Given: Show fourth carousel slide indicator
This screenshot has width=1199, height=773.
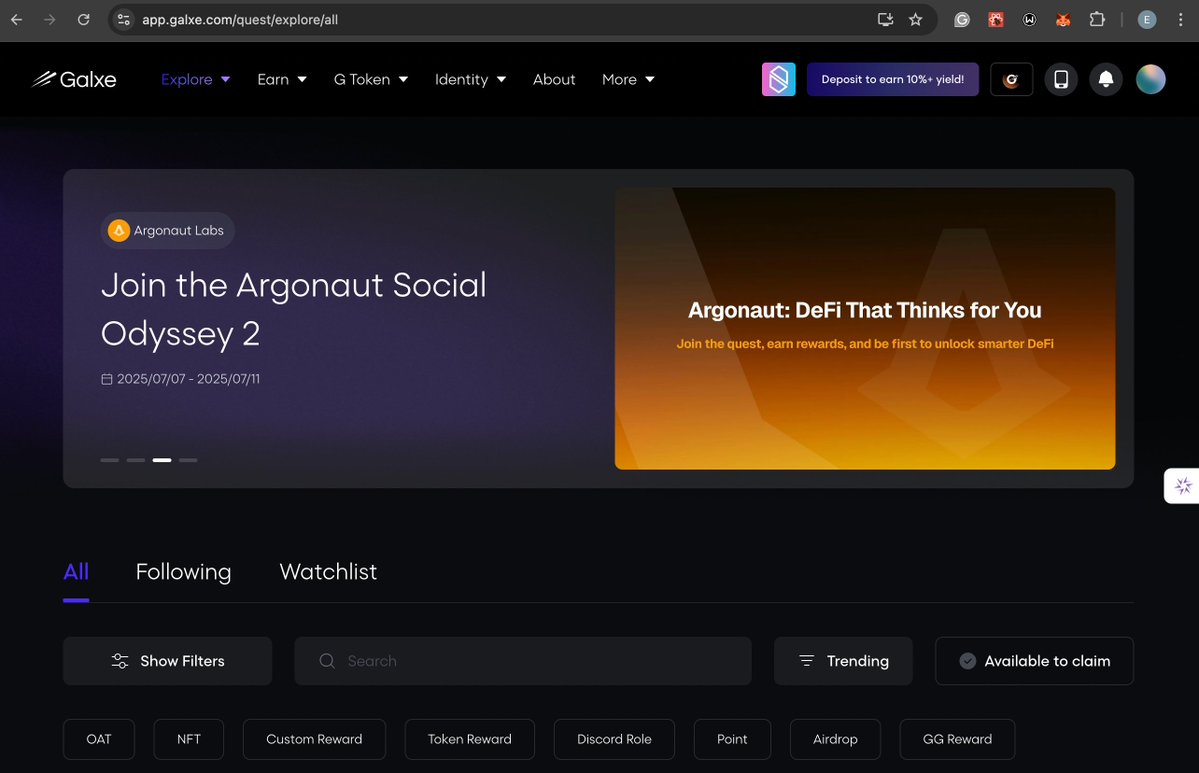Looking at the screenshot, I should 188,460.
